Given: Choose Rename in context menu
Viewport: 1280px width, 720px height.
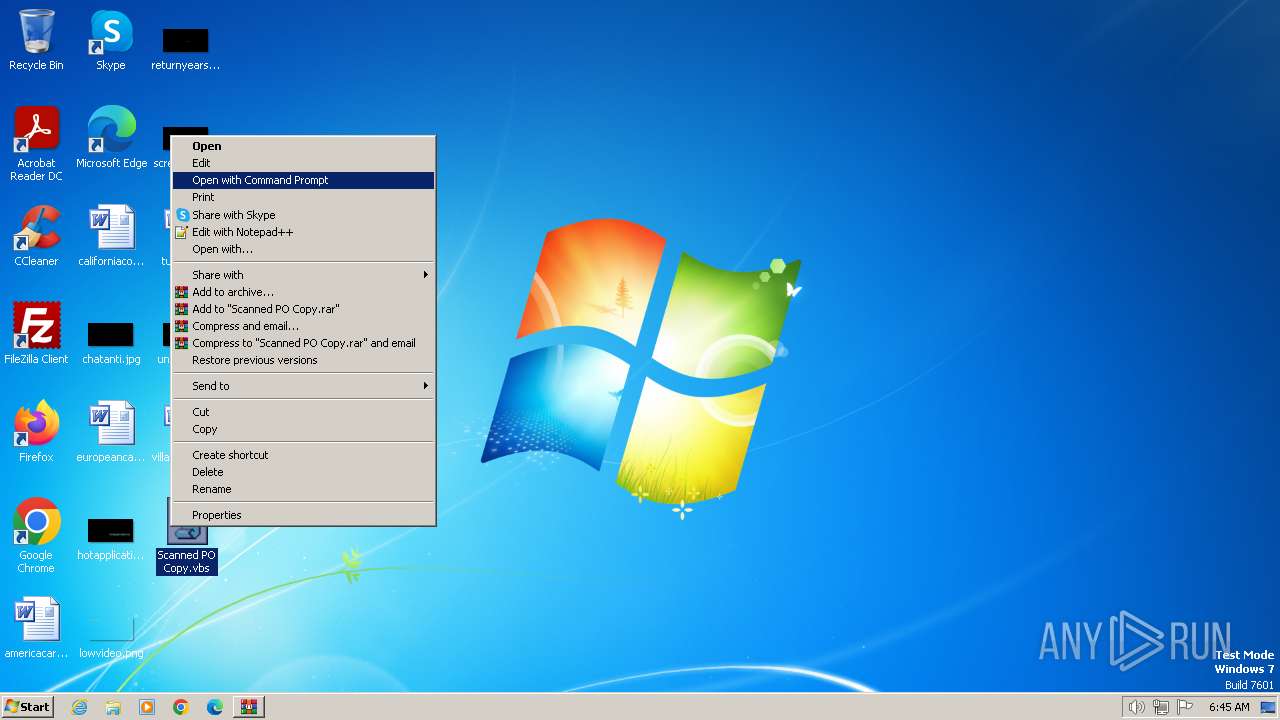Looking at the screenshot, I should pos(303,489).
